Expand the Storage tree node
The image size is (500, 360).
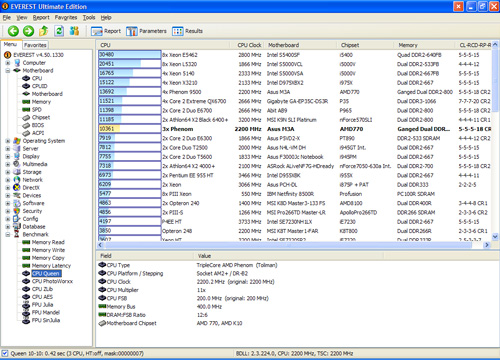click(x=8, y=172)
